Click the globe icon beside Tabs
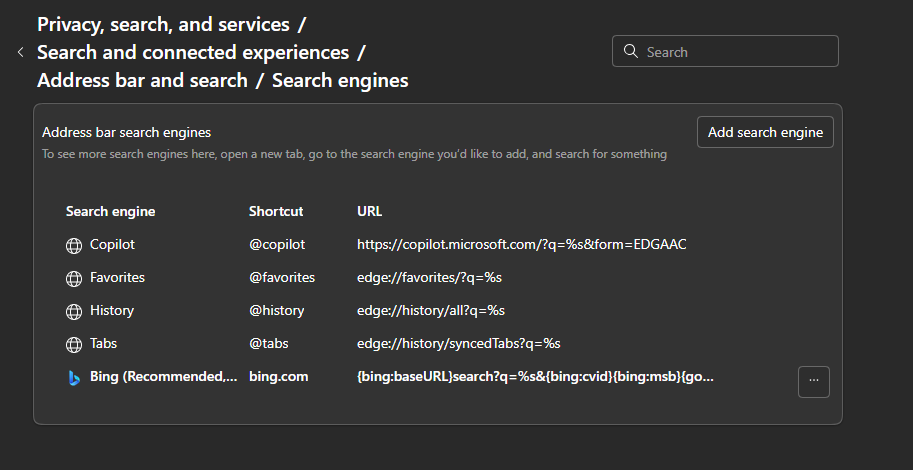Screen dimensions: 913x470 pos(73,344)
